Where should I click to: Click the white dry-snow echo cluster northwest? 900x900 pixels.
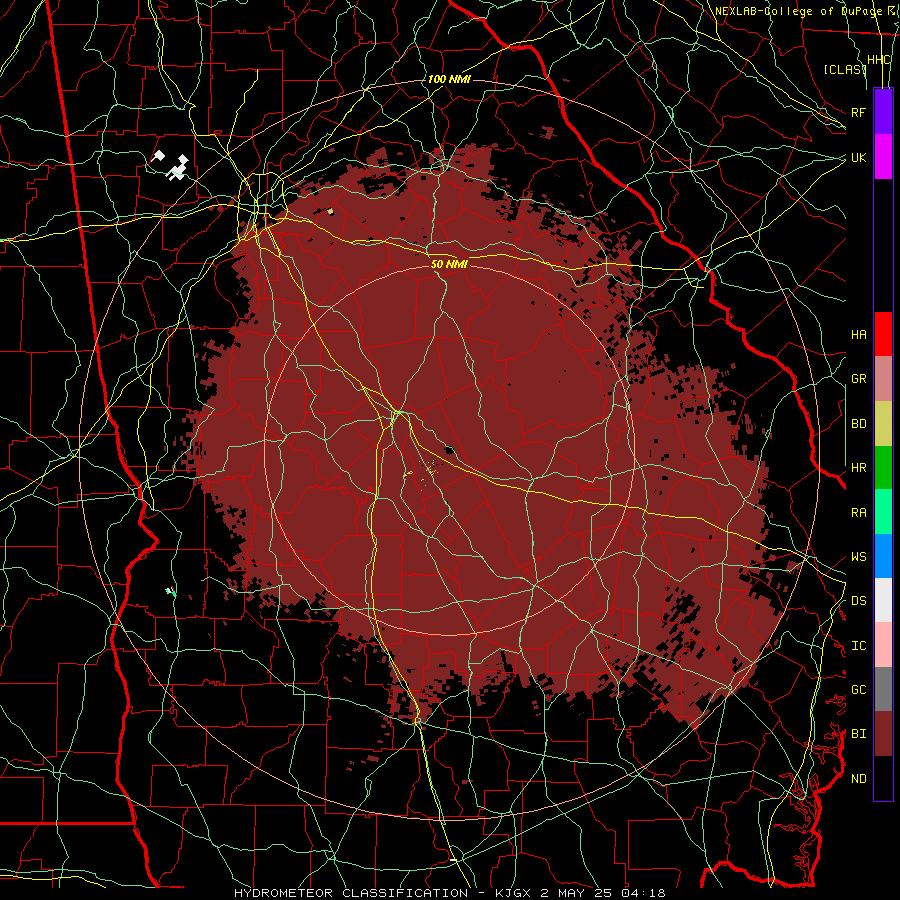point(171,164)
